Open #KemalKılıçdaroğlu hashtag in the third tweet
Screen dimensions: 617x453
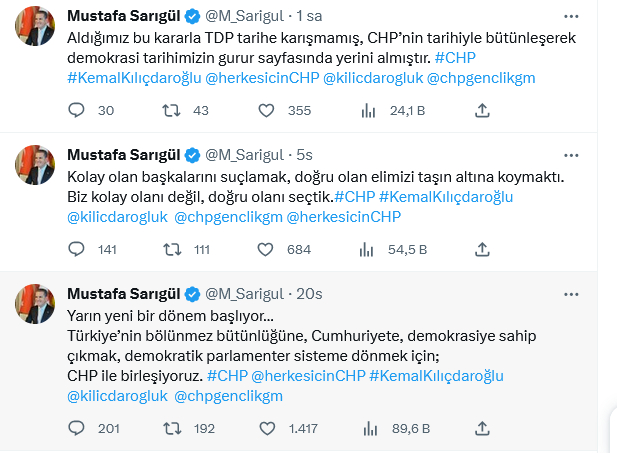tap(435, 375)
